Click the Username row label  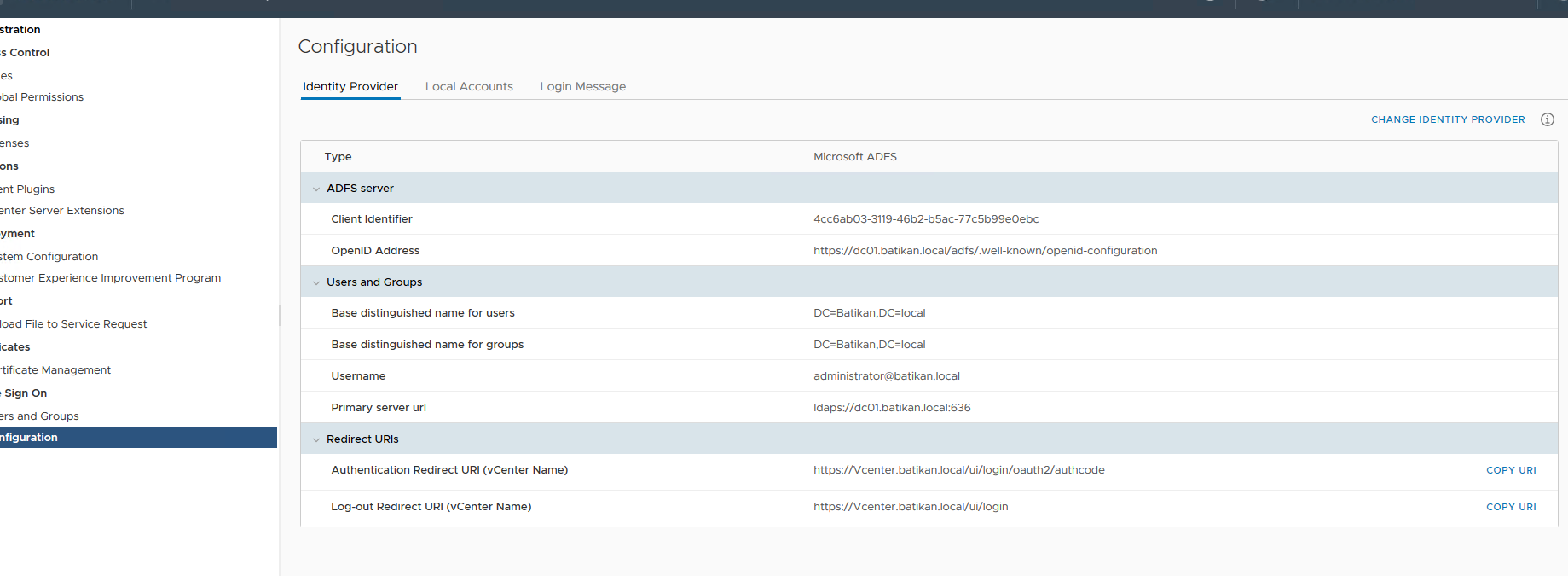(358, 376)
